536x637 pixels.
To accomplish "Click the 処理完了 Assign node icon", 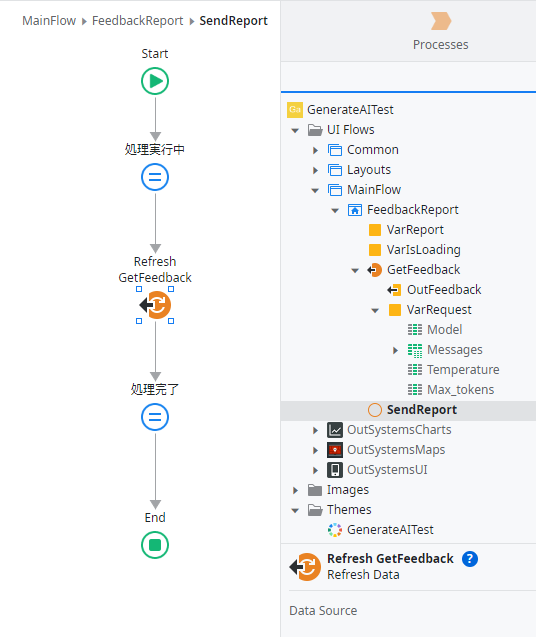I will tap(155, 417).
